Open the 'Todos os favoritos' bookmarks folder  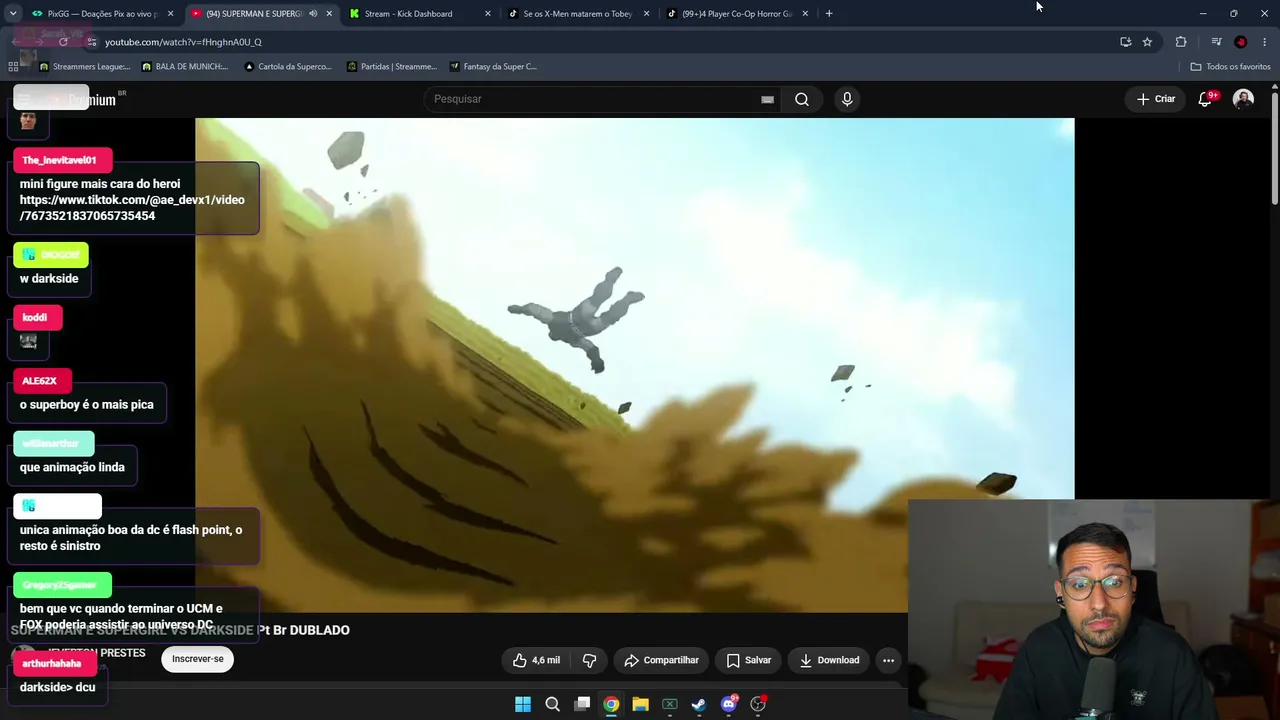[x=1230, y=67]
